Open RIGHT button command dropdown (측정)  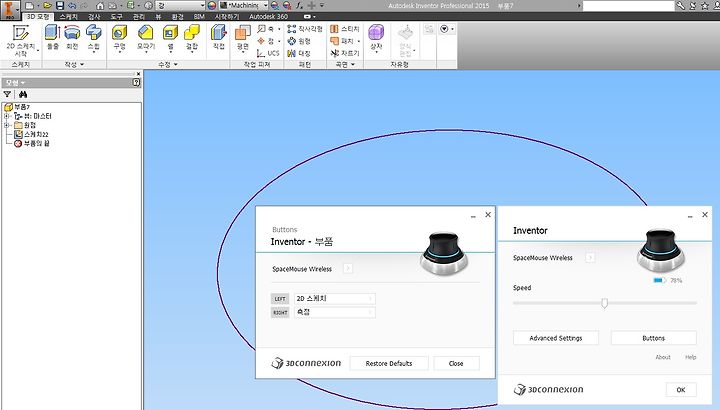335,312
